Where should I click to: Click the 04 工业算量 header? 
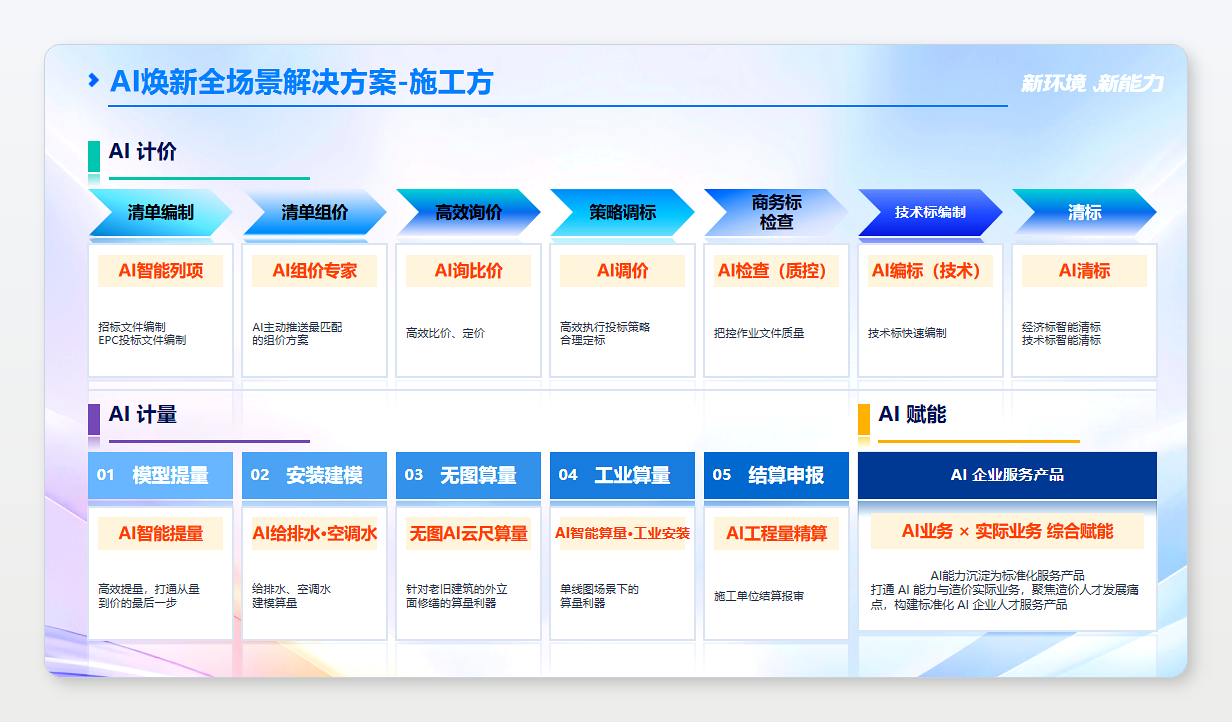click(x=623, y=475)
